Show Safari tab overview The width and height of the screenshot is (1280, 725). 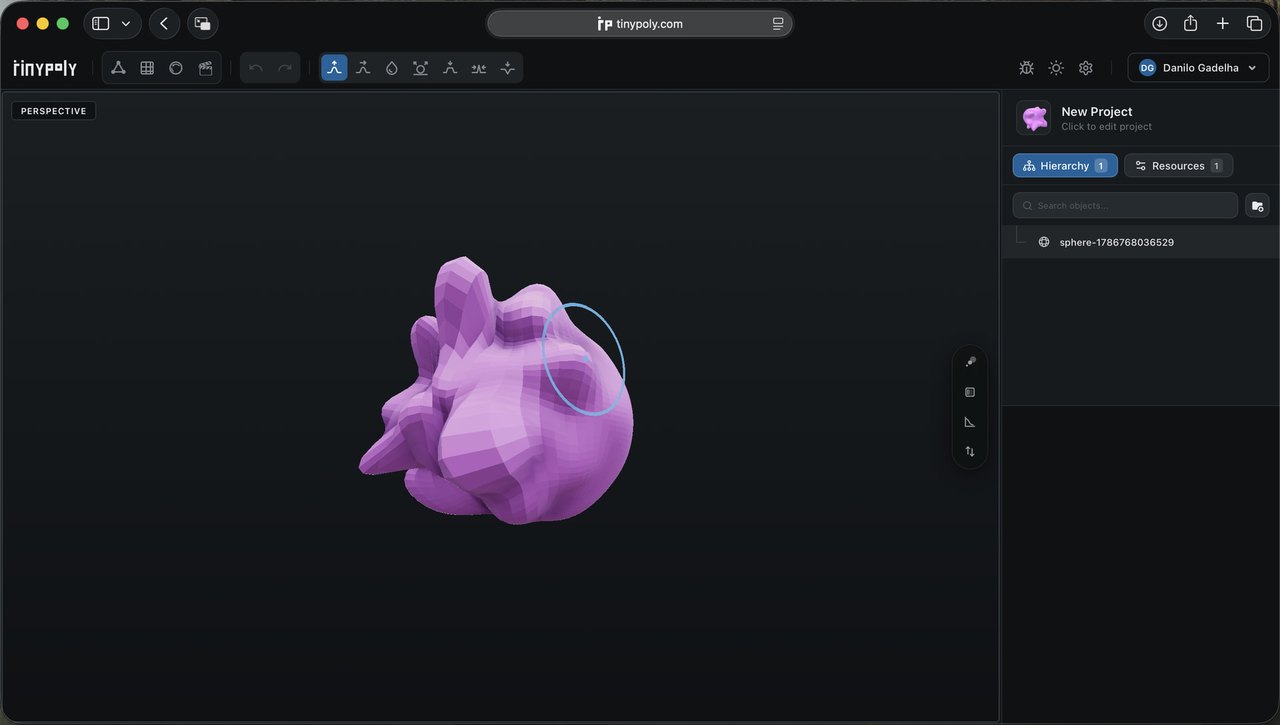pos(1255,24)
